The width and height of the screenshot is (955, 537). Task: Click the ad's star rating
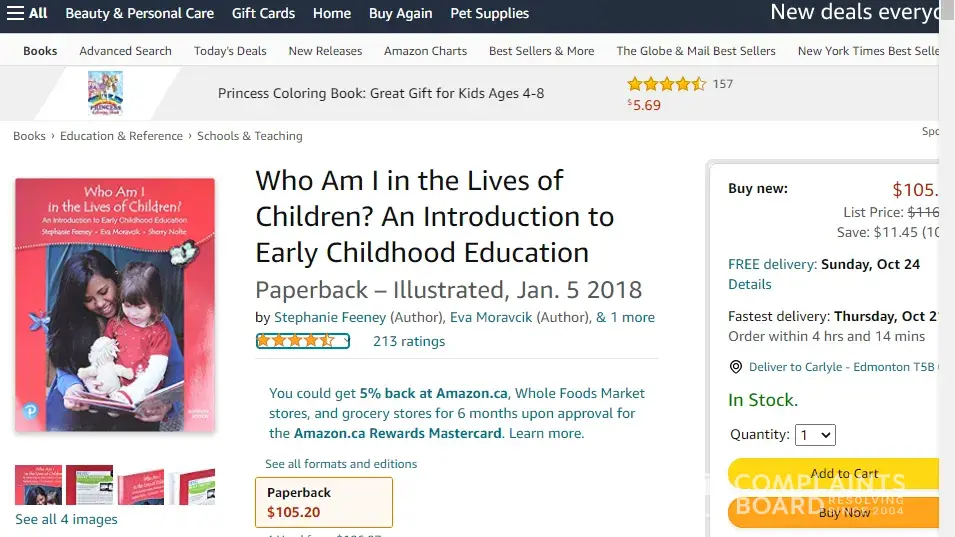pos(666,84)
